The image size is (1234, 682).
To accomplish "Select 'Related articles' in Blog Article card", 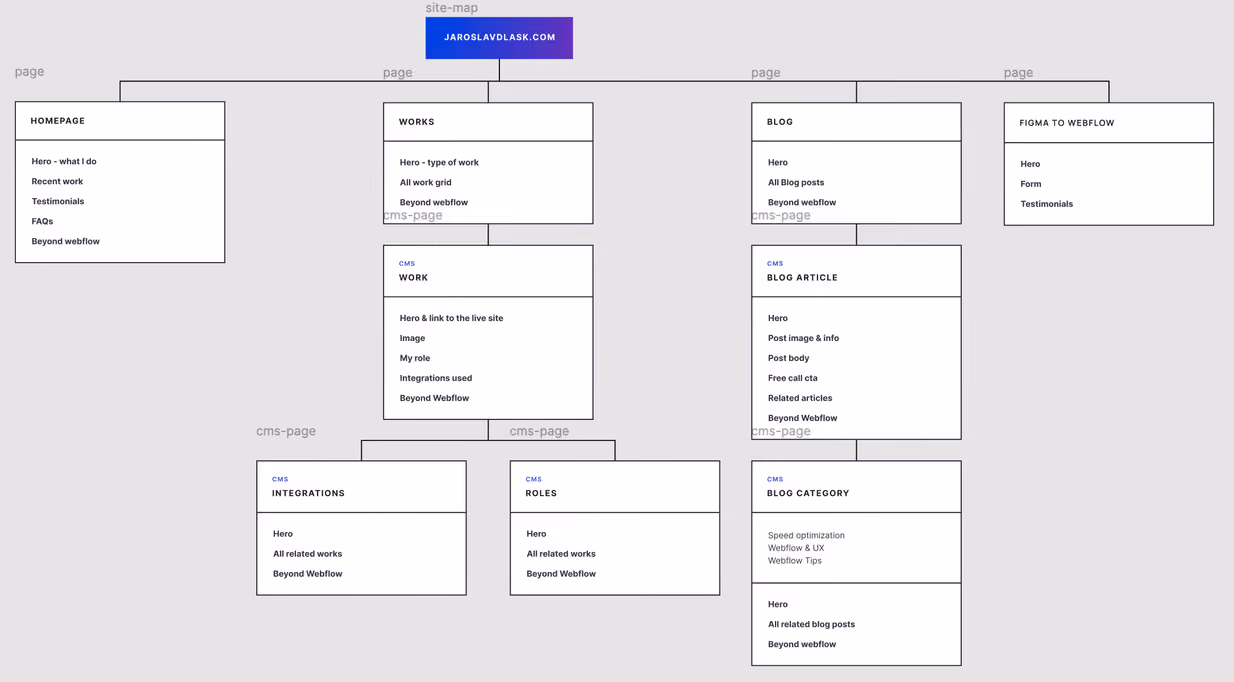I will 800,398.
